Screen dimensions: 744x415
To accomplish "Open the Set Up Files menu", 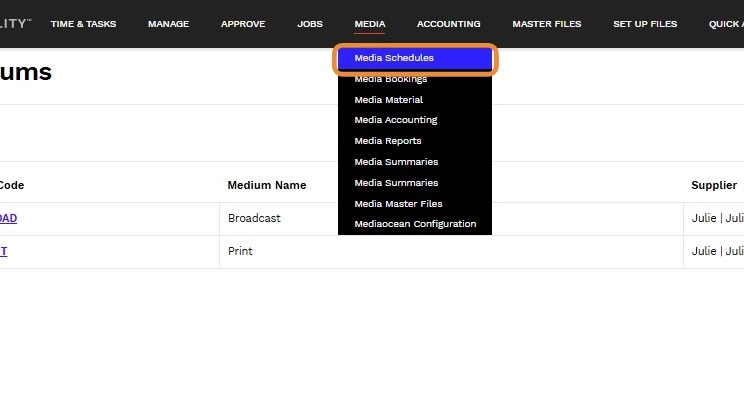I will tap(645, 24).
